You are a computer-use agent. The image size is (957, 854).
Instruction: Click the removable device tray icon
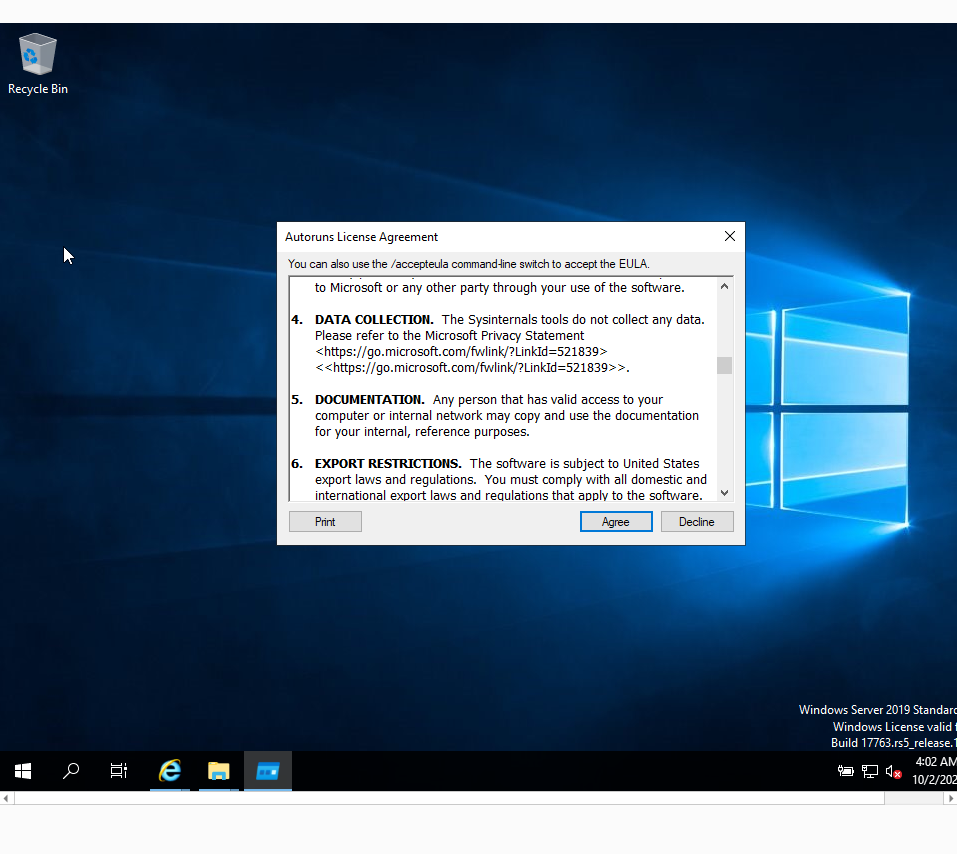point(845,772)
